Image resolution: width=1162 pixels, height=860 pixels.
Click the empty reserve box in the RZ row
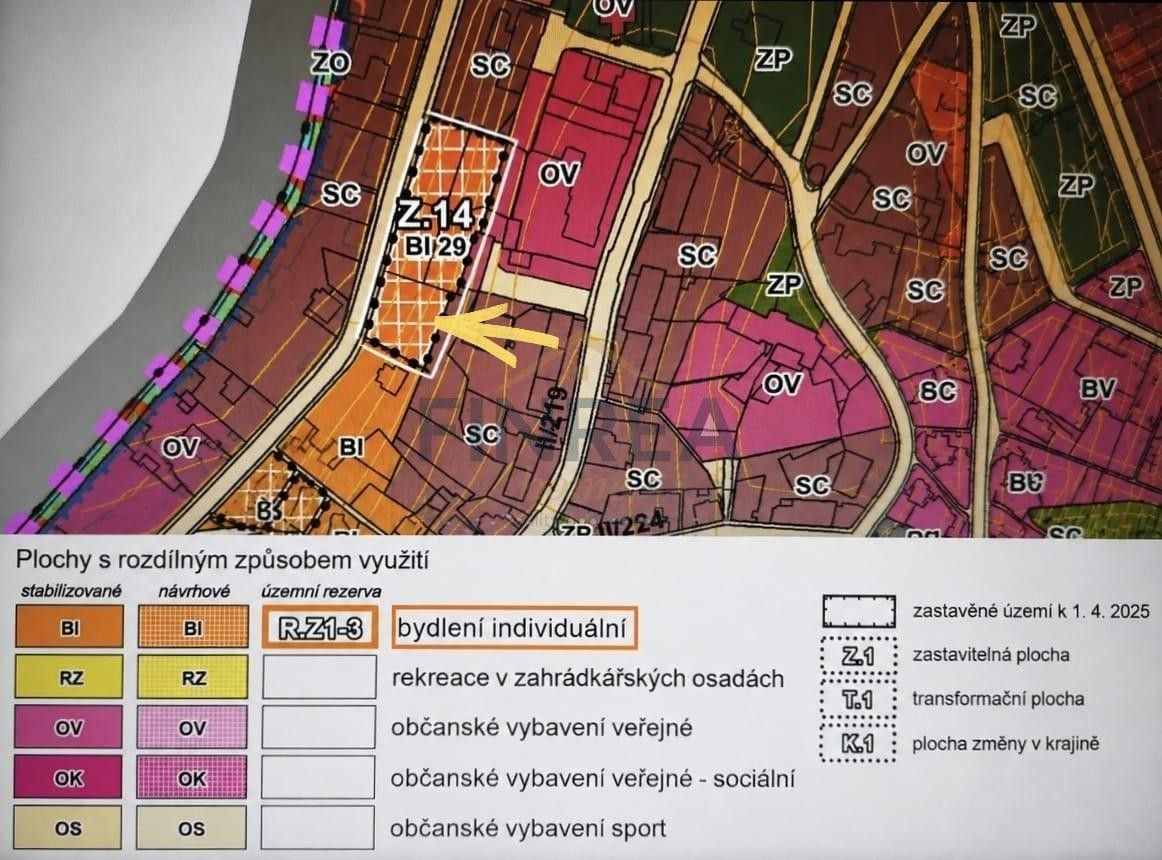[x=319, y=677]
